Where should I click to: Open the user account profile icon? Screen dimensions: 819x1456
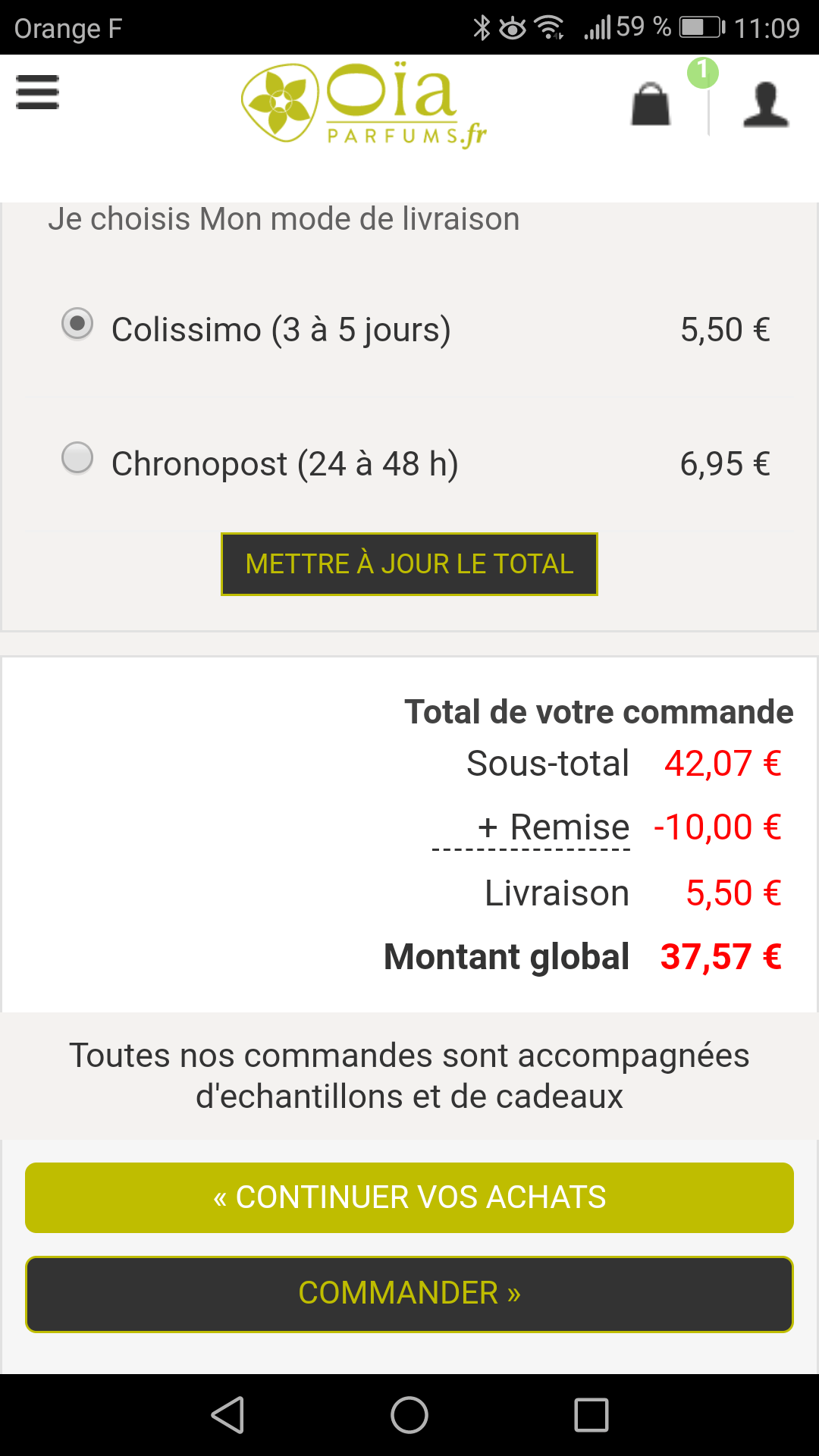766,104
